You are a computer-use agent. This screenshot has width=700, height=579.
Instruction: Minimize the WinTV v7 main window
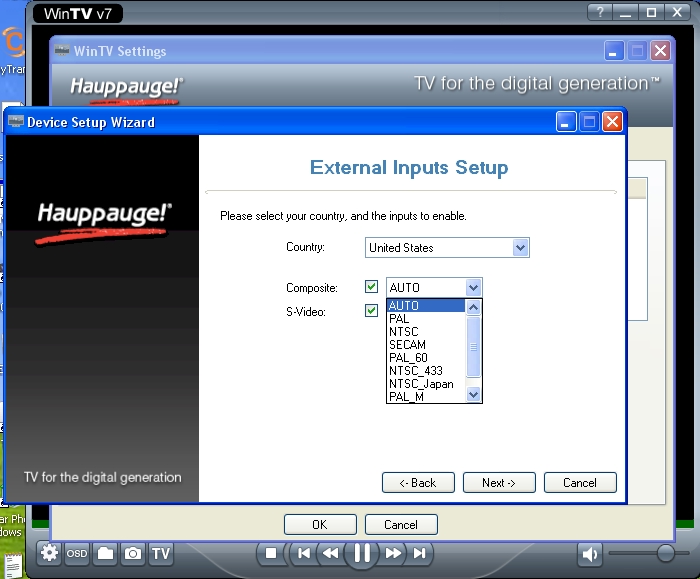tap(625, 12)
